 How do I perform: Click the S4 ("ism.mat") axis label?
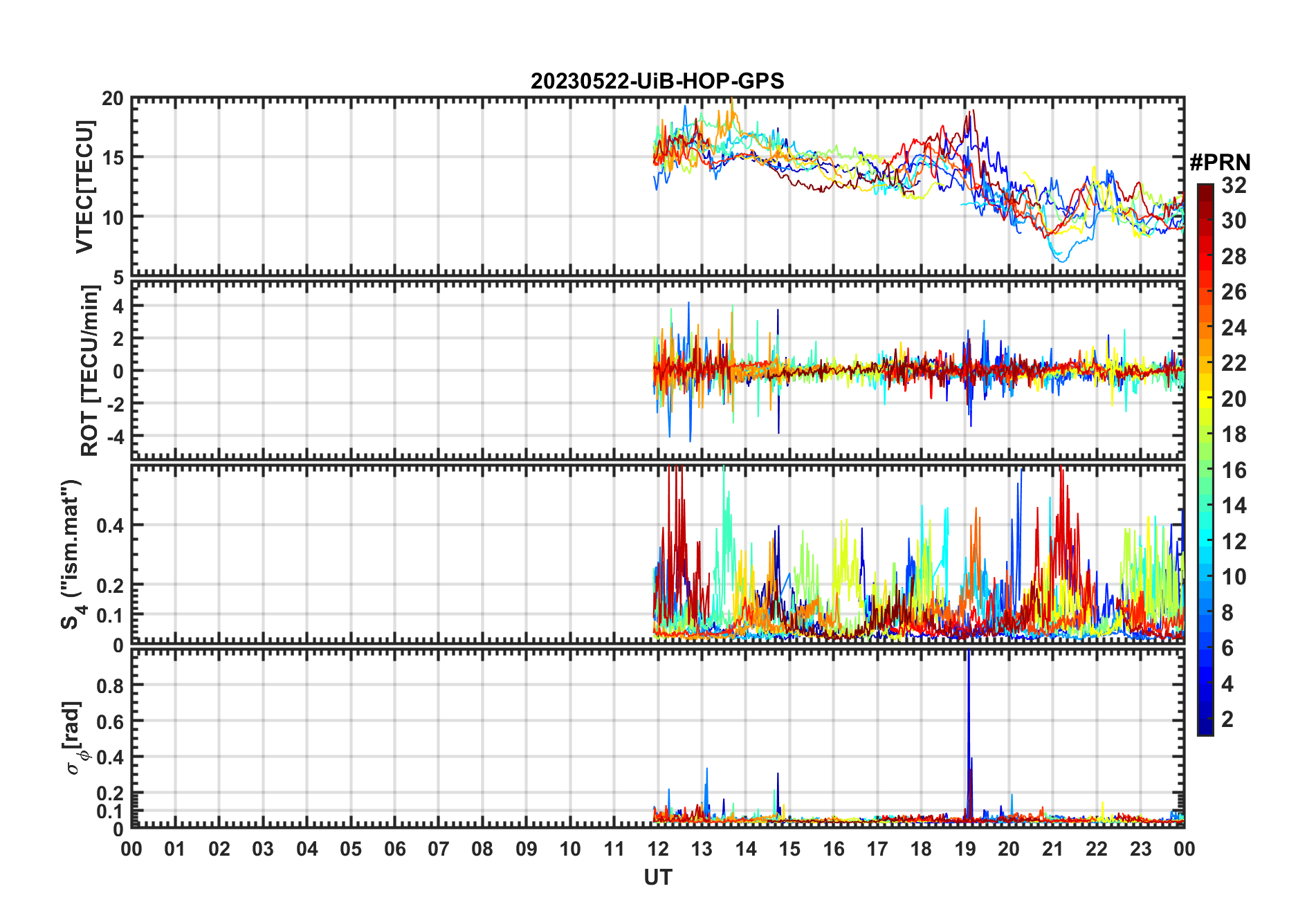(x=71, y=553)
